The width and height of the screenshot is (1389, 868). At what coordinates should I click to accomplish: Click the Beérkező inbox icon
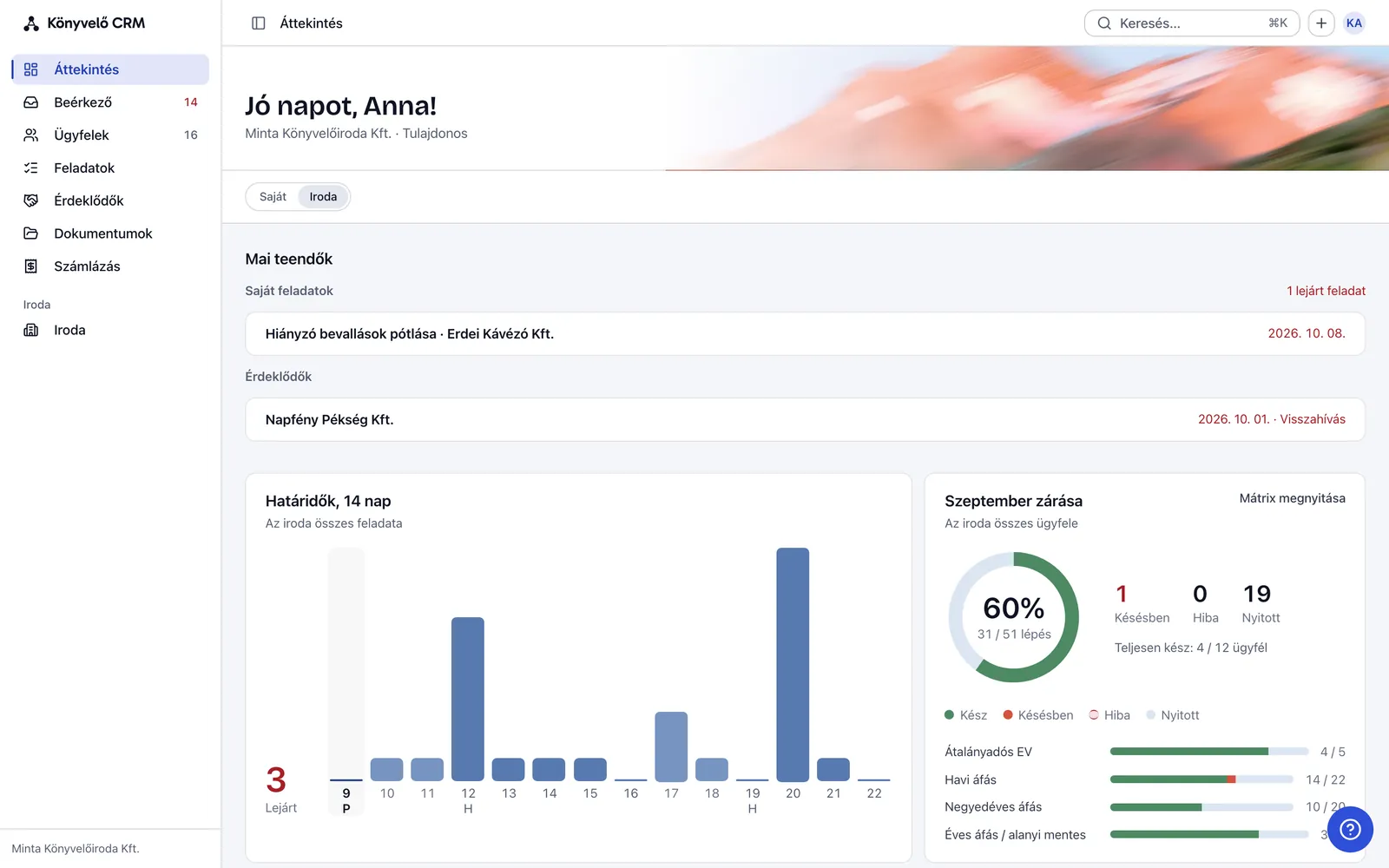[x=31, y=102]
